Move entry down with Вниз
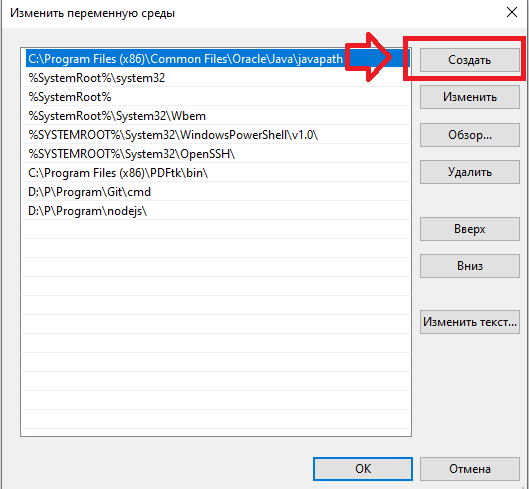 coord(470,266)
